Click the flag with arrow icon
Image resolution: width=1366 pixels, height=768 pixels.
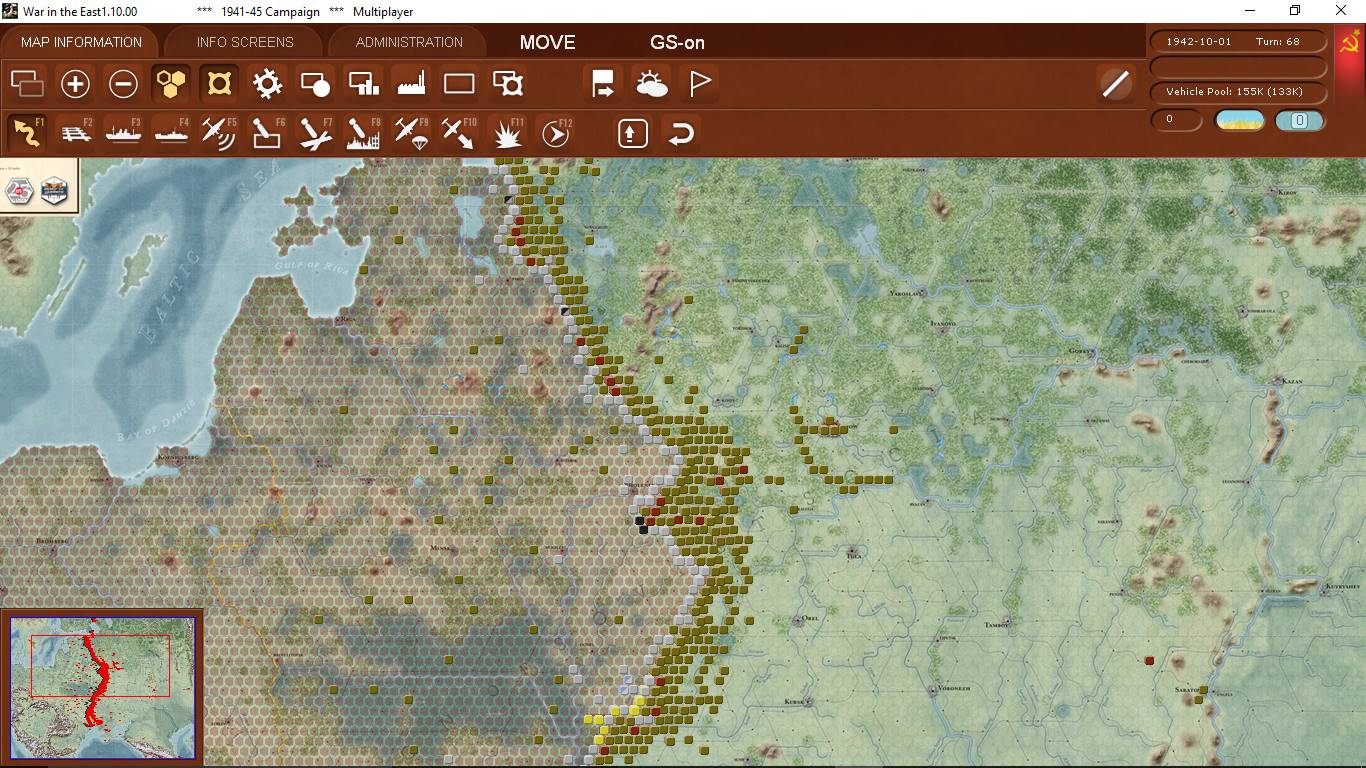point(603,83)
